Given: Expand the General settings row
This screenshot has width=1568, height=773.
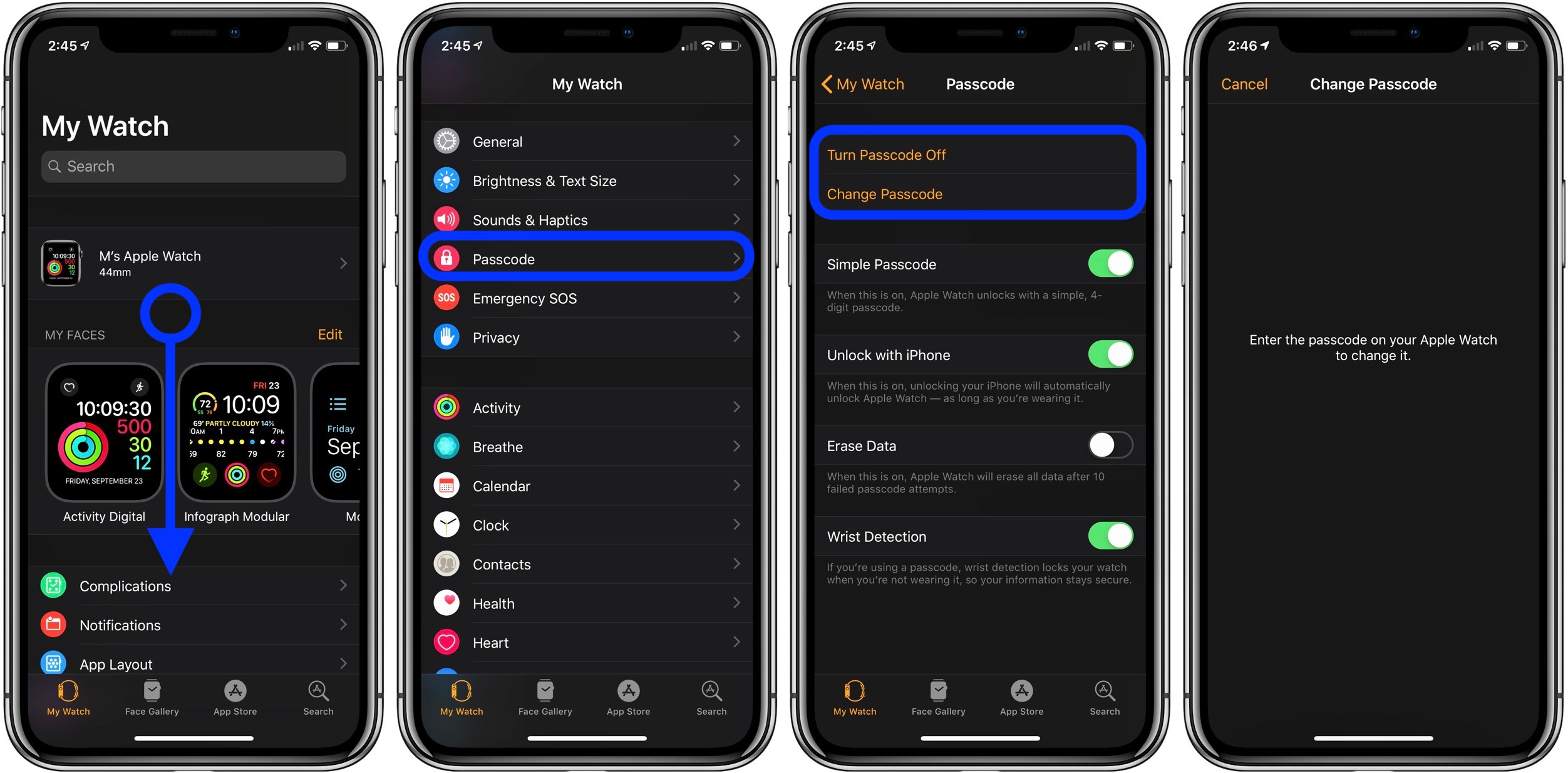Looking at the screenshot, I should click(587, 141).
